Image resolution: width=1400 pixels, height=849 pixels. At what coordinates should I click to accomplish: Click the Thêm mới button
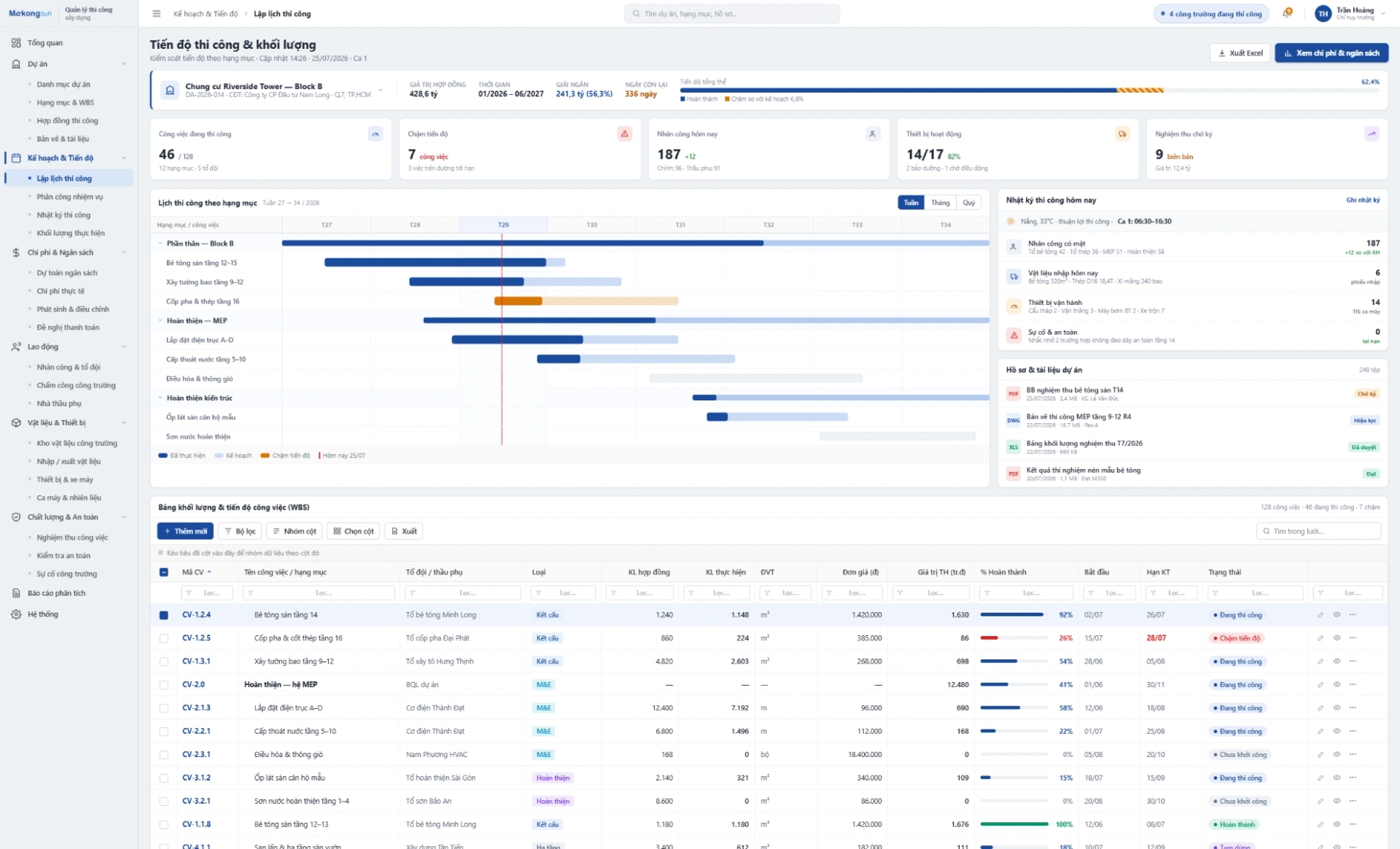coord(185,531)
